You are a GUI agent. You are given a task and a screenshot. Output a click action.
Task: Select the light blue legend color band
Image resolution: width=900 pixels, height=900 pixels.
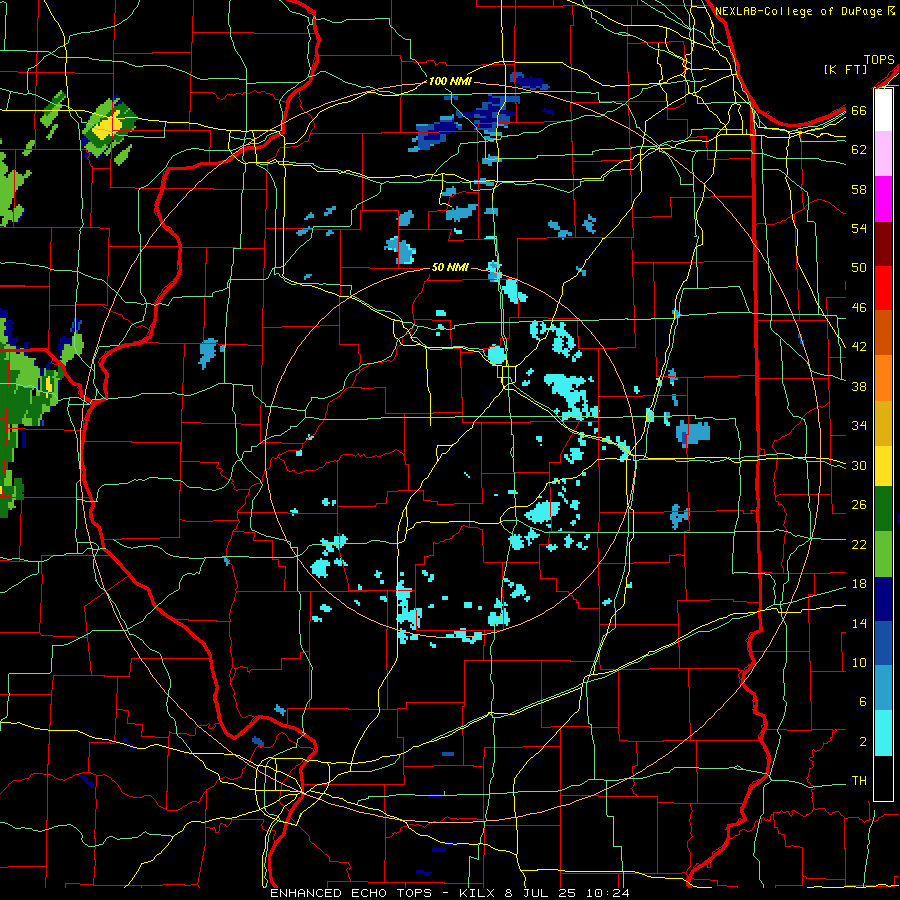[x=883, y=688]
